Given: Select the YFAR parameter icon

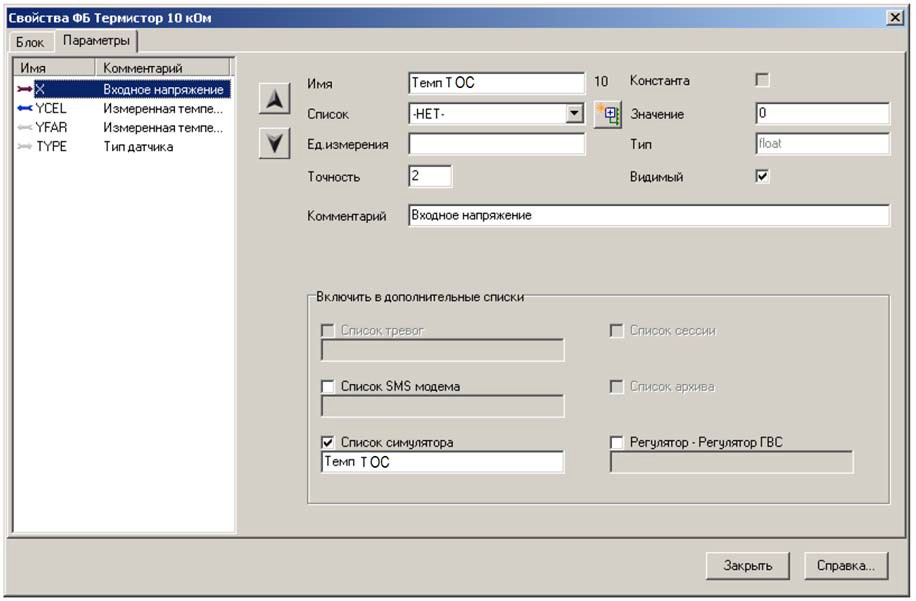Looking at the screenshot, I should pos(24,127).
